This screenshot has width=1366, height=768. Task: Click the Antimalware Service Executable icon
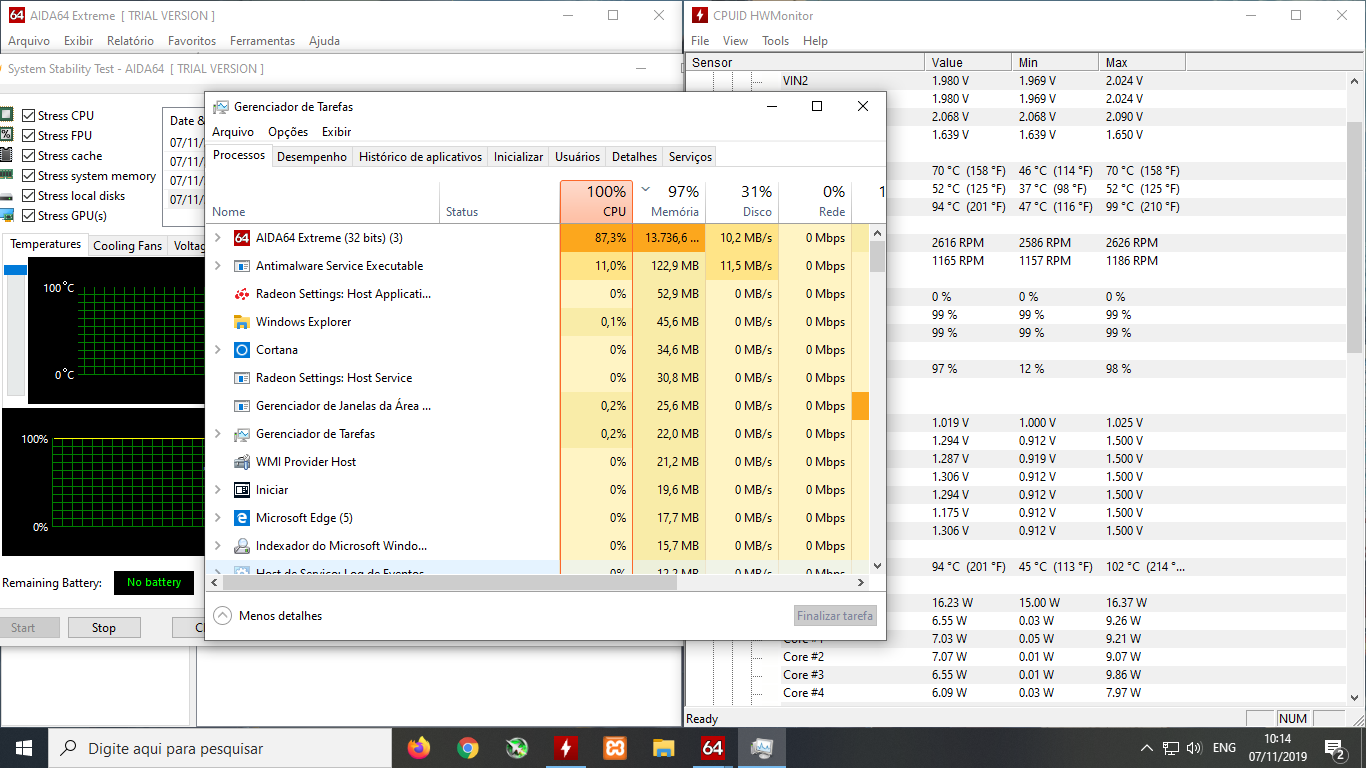pos(241,266)
